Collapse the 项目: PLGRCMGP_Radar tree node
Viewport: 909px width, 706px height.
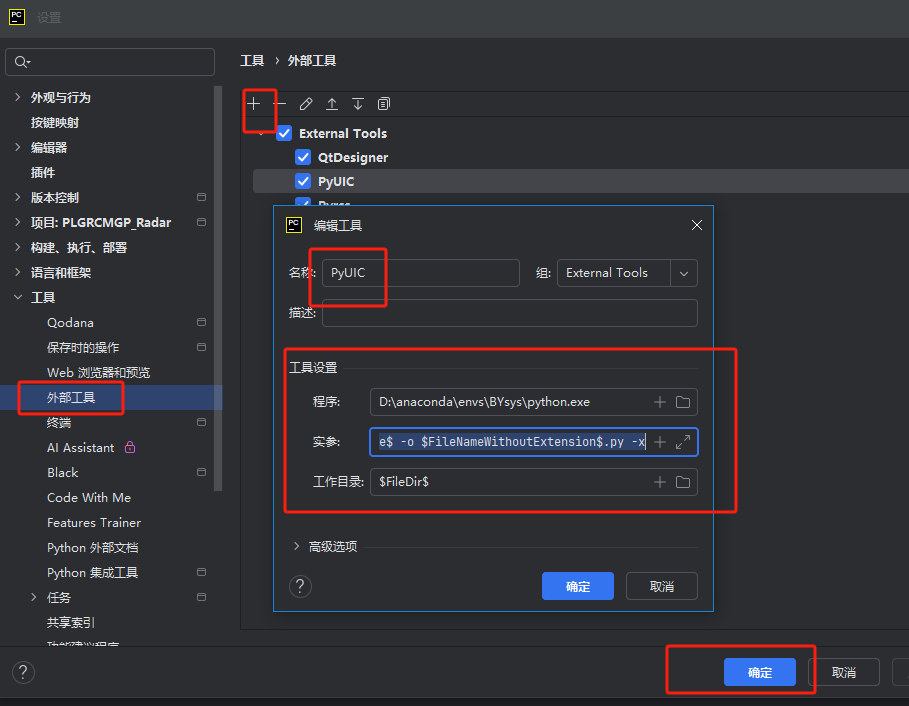click(18, 222)
